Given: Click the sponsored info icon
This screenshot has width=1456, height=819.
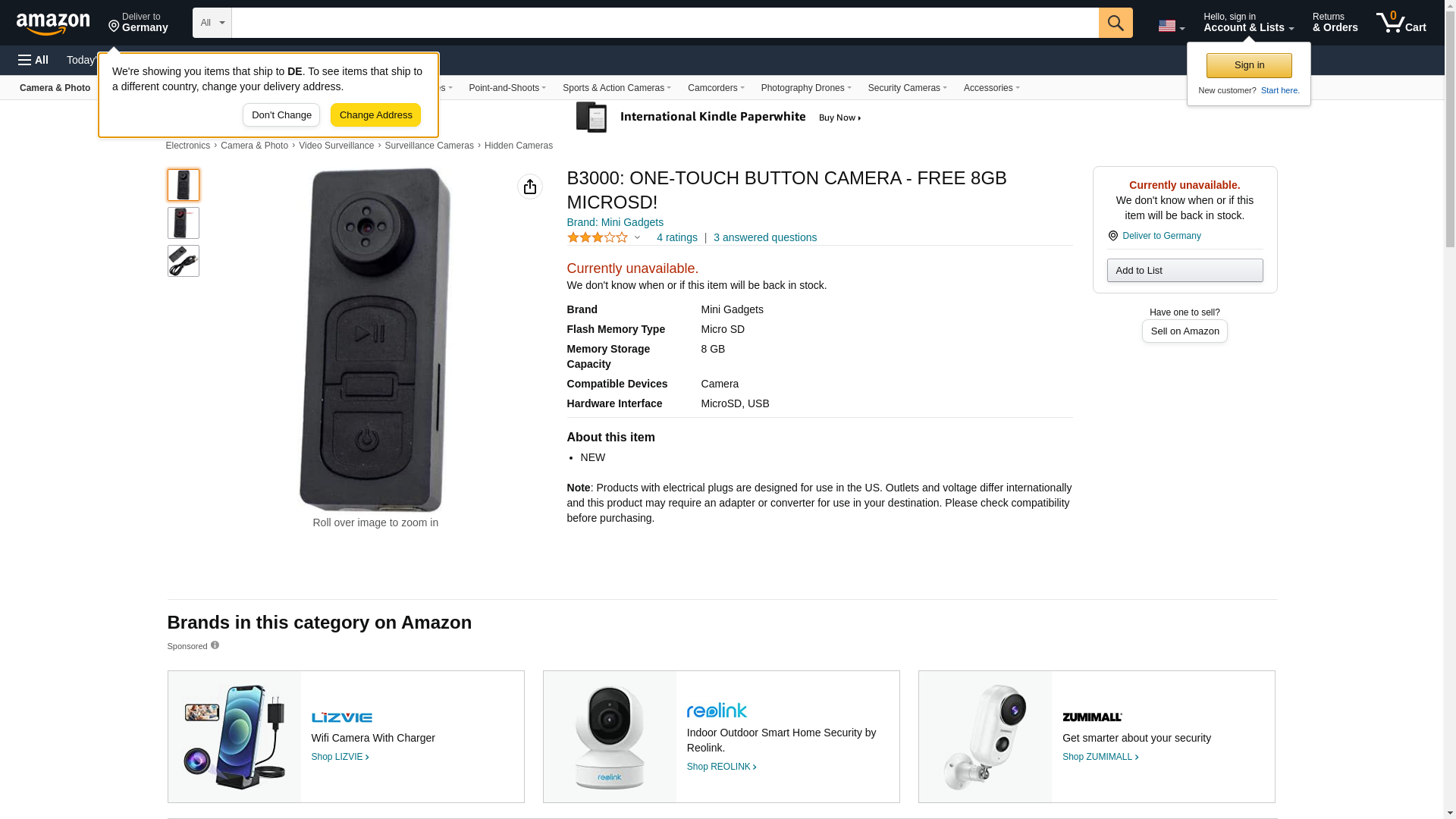Looking at the screenshot, I should pyautogui.click(x=215, y=645).
